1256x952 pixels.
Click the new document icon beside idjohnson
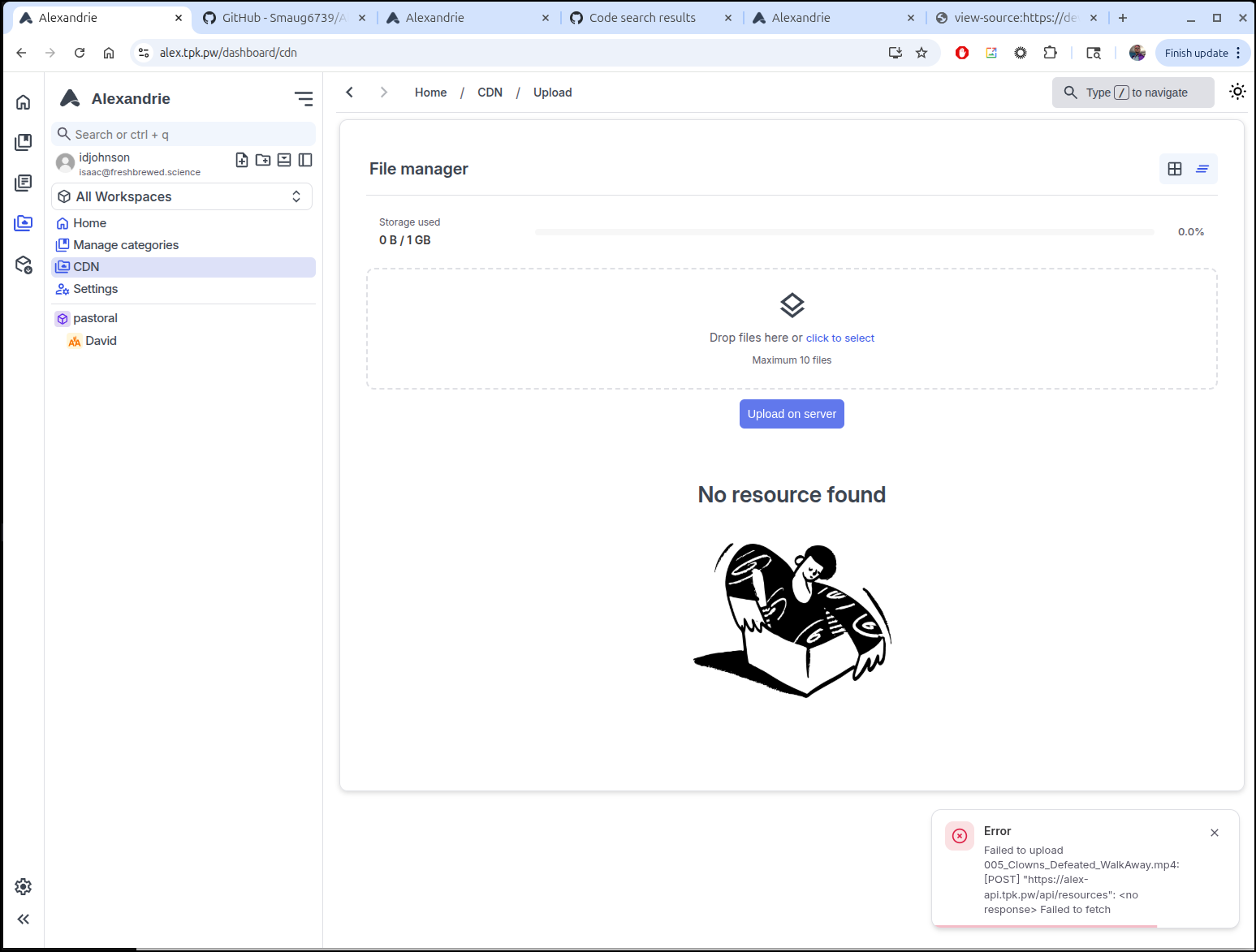tap(242, 160)
